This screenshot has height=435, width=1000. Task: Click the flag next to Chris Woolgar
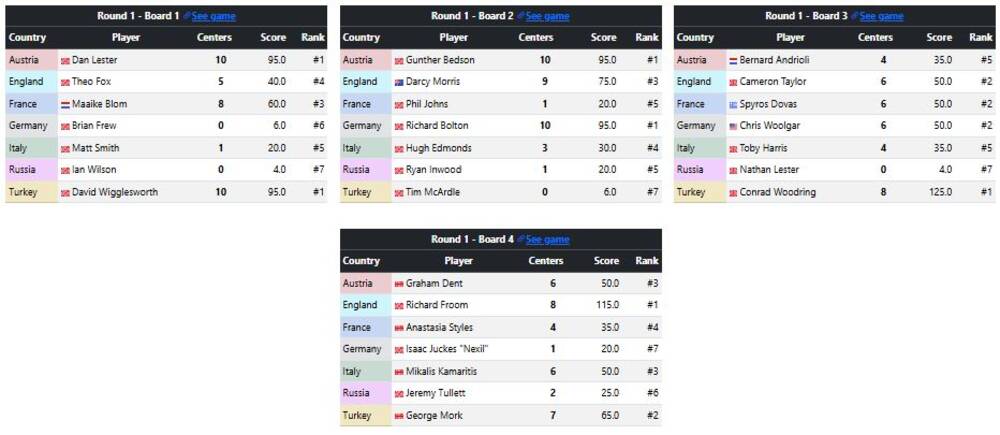point(733,126)
